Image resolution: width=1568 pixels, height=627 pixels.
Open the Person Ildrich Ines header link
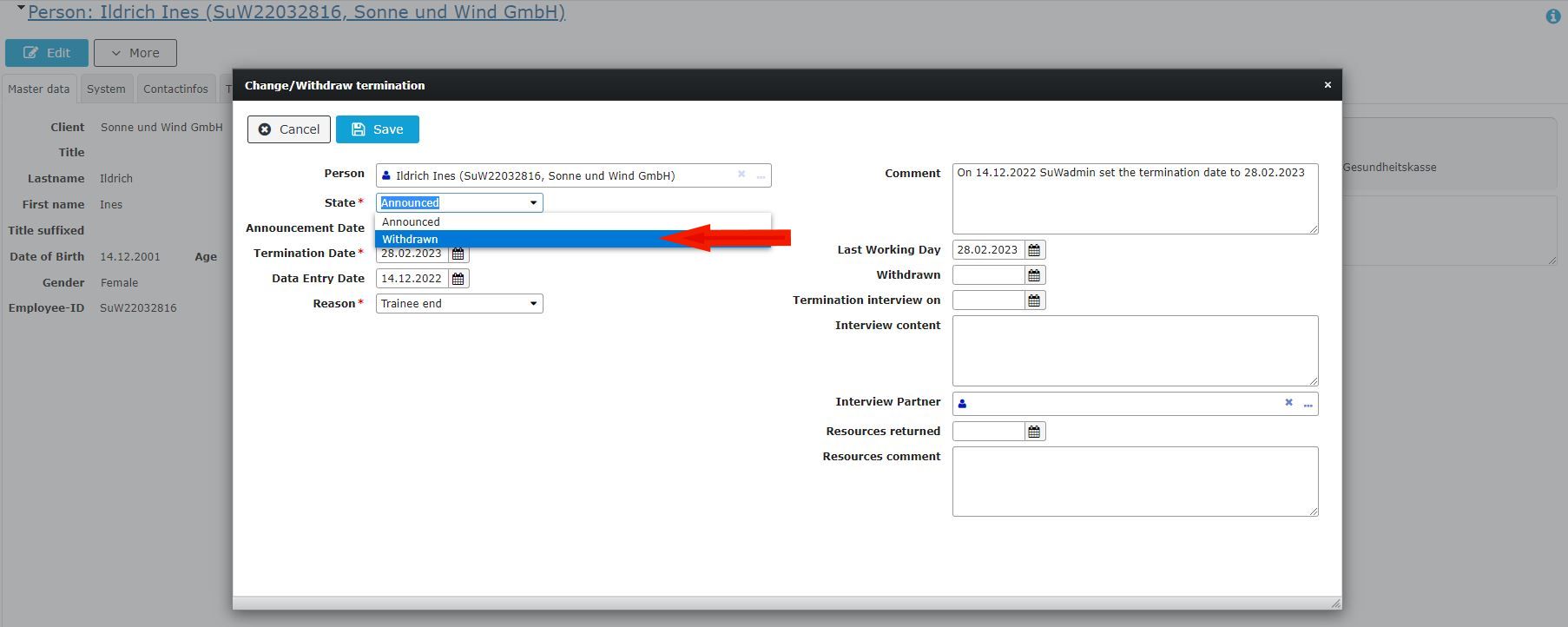tap(296, 12)
